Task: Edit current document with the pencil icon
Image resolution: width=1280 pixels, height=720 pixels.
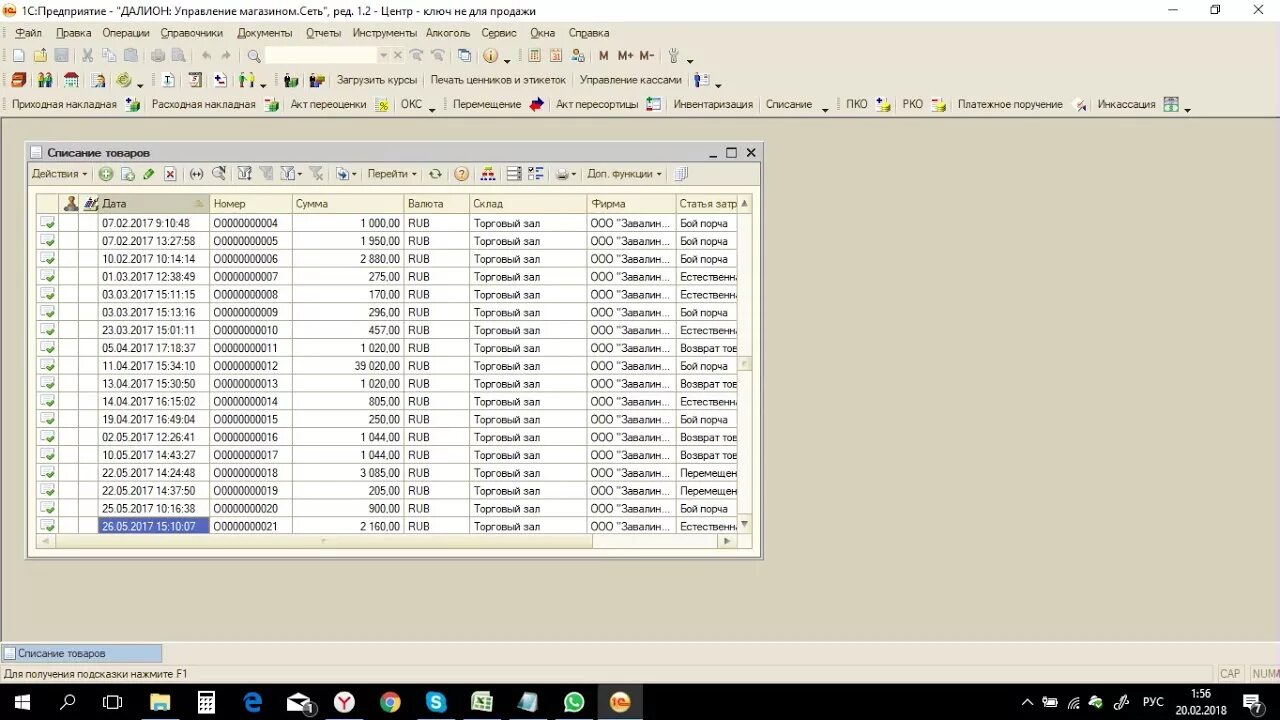Action: coord(149,174)
